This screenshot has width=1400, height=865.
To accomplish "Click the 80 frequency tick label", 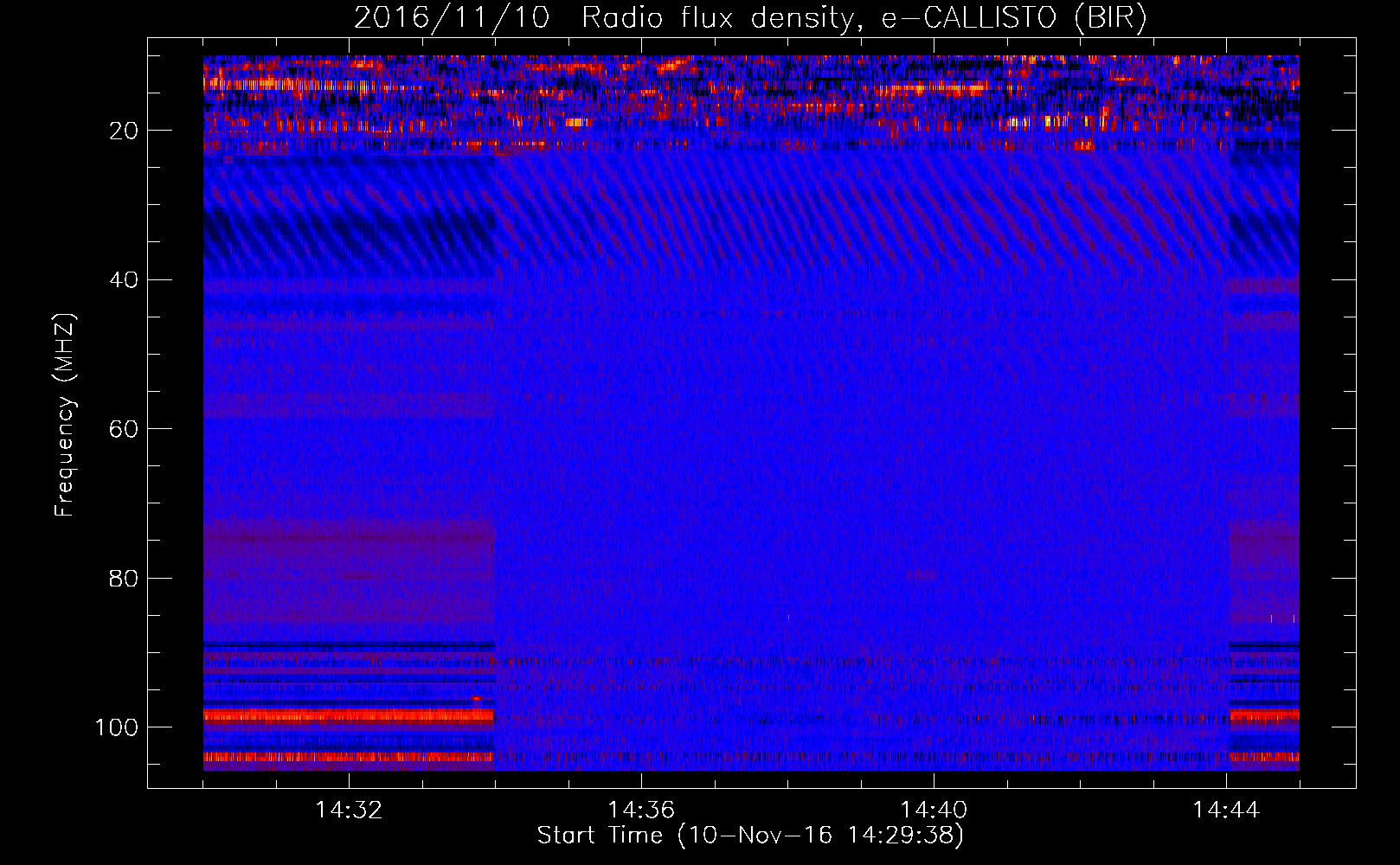I will pyautogui.click(x=124, y=579).
